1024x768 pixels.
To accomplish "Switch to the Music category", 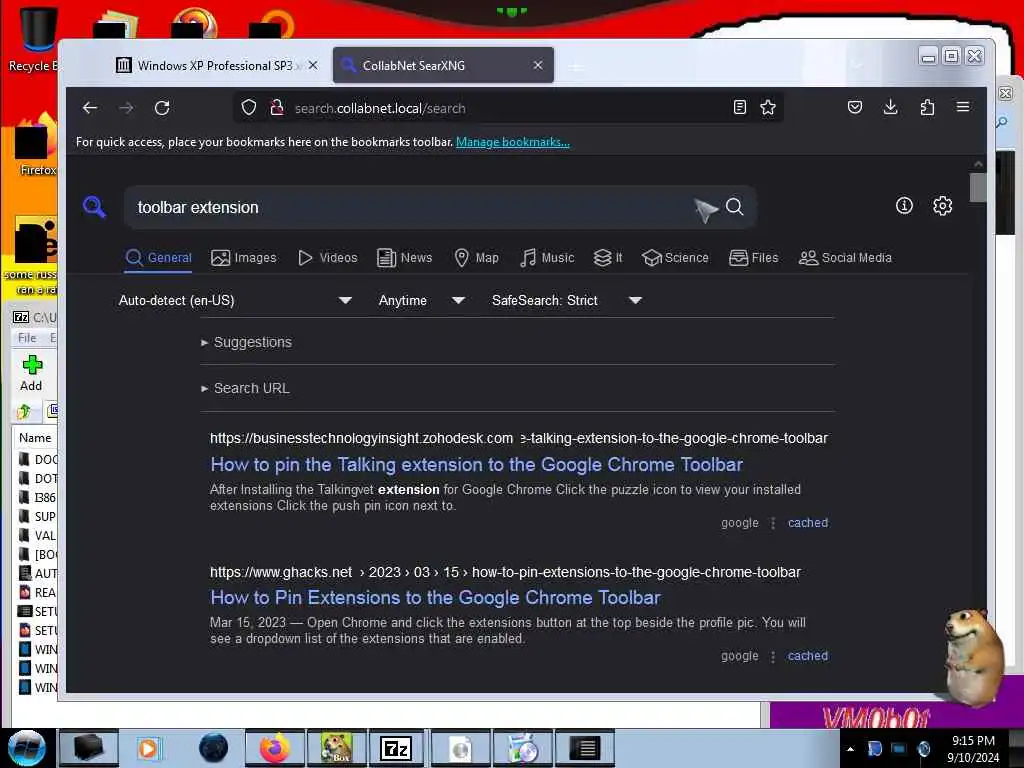I will [547, 258].
